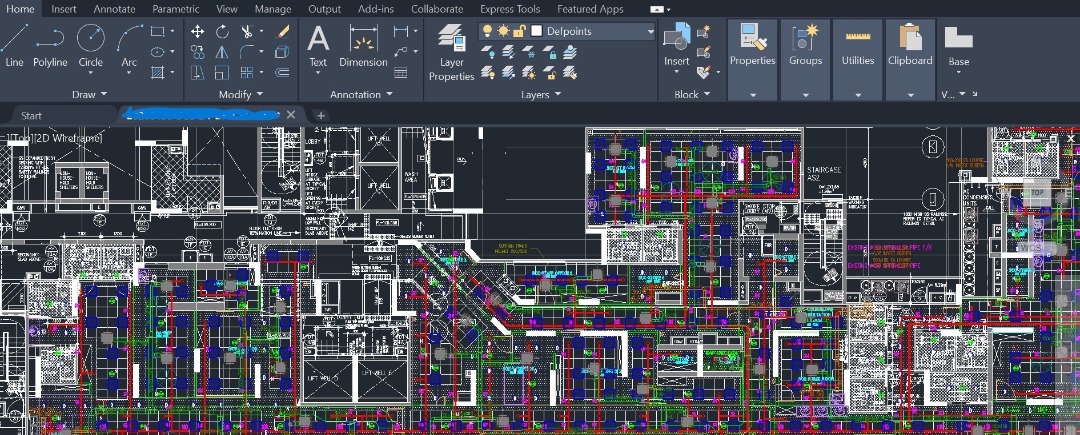
Task: Add a new drawing tab with plus button
Action: point(320,116)
